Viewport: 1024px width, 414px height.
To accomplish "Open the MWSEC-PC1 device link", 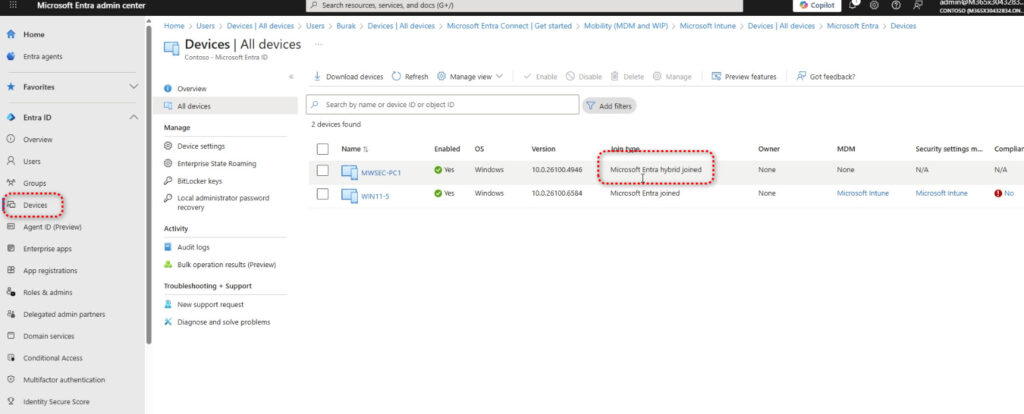I will click(381, 172).
